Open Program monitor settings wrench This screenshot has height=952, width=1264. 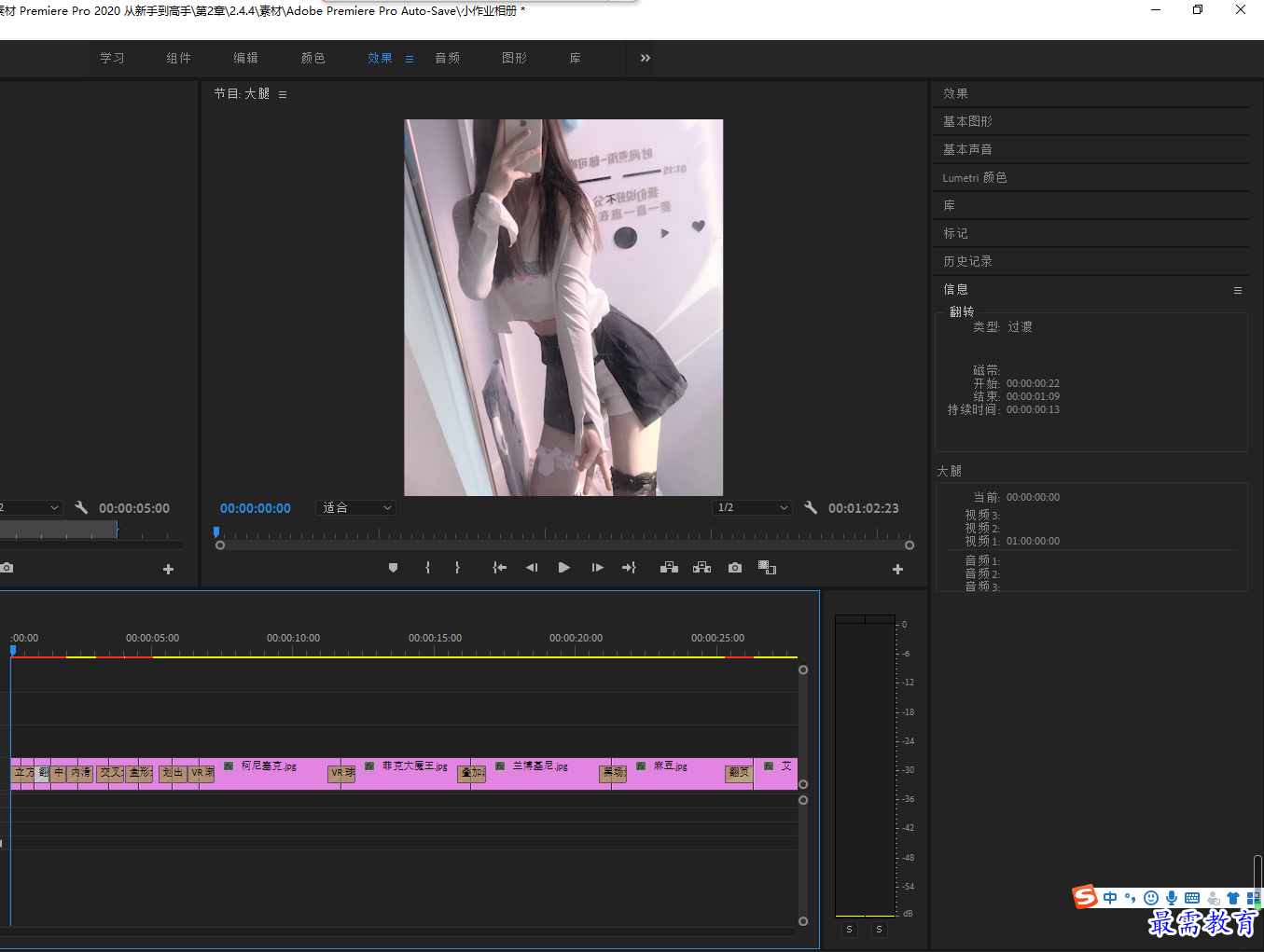point(811,507)
